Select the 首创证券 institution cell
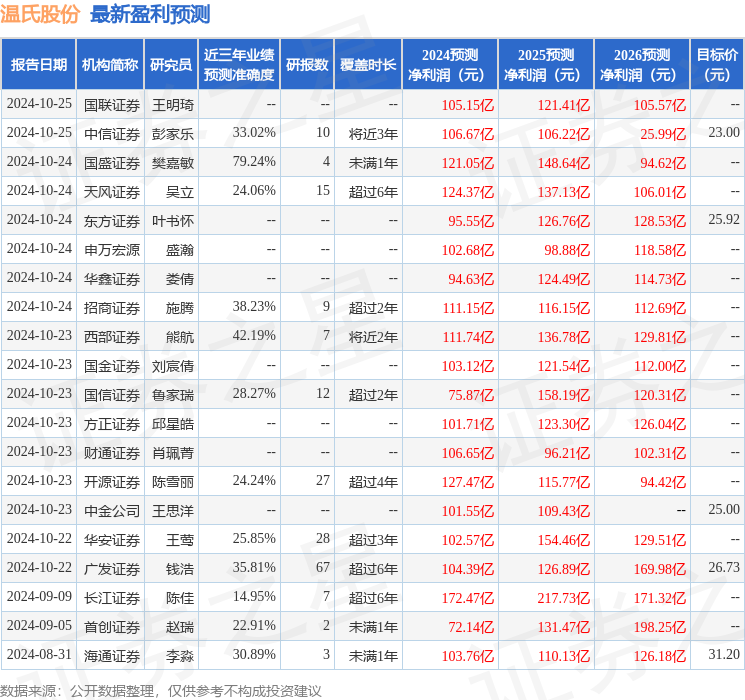745x700 pixels. (112, 627)
